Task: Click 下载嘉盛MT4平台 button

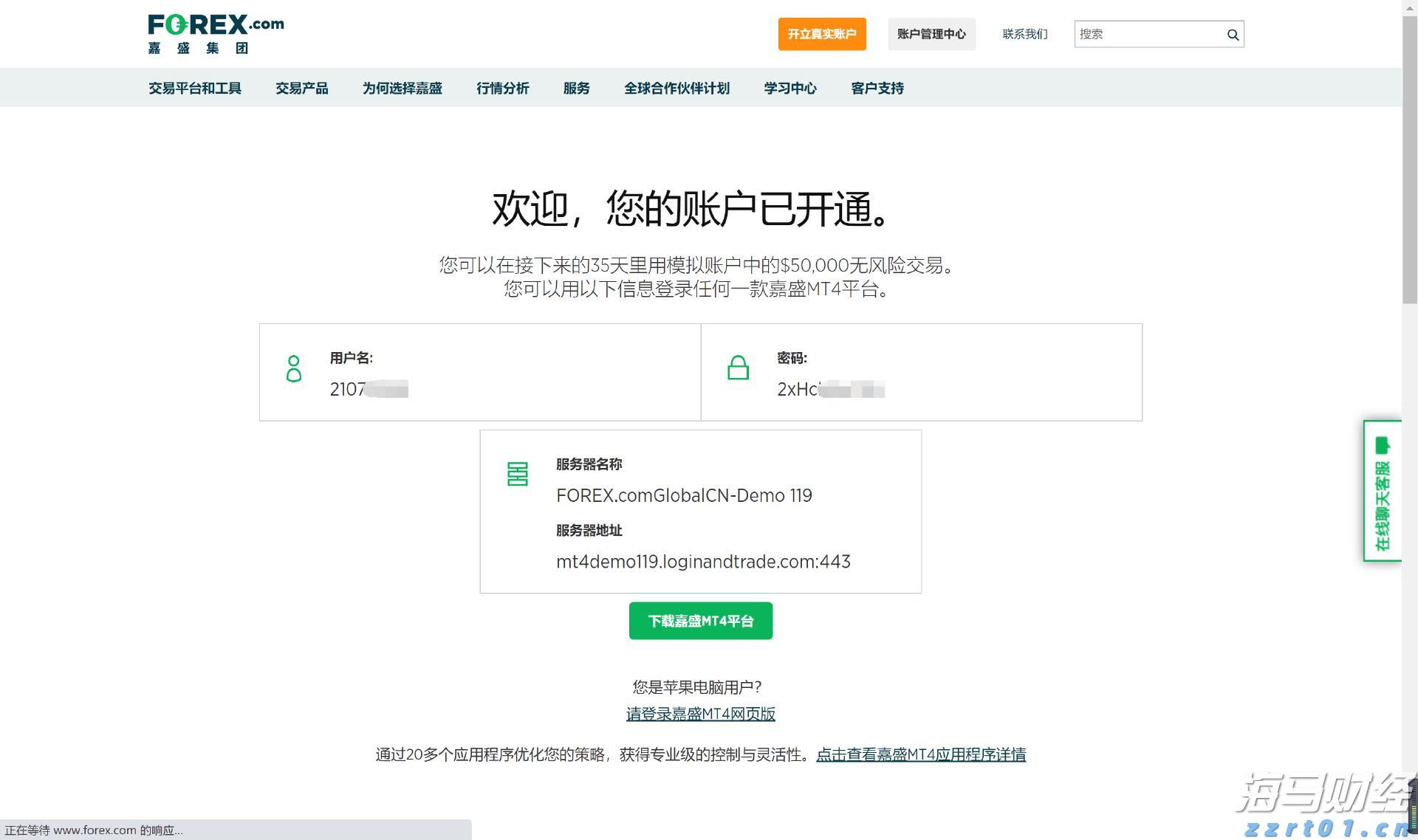Action: pyautogui.click(x=700, y=621)
